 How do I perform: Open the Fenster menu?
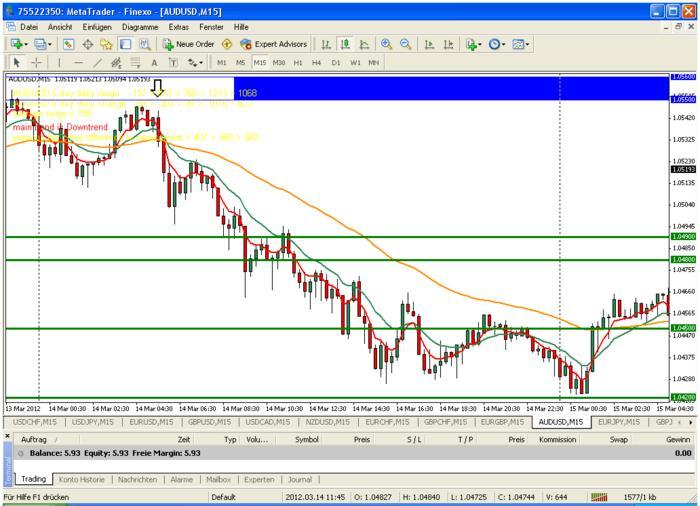tap(211, 27)
